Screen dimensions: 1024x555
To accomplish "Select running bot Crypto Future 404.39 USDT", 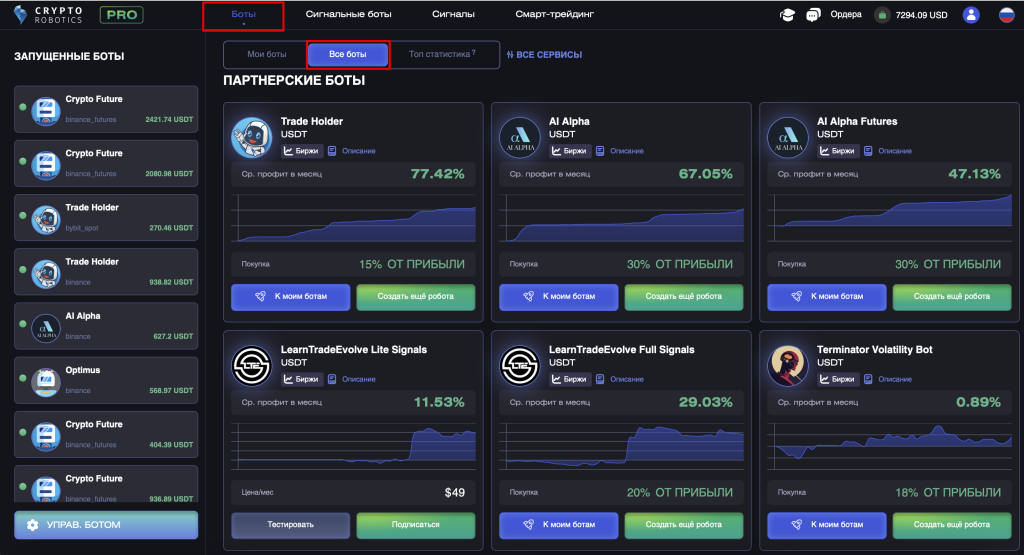I will point(106,434).
